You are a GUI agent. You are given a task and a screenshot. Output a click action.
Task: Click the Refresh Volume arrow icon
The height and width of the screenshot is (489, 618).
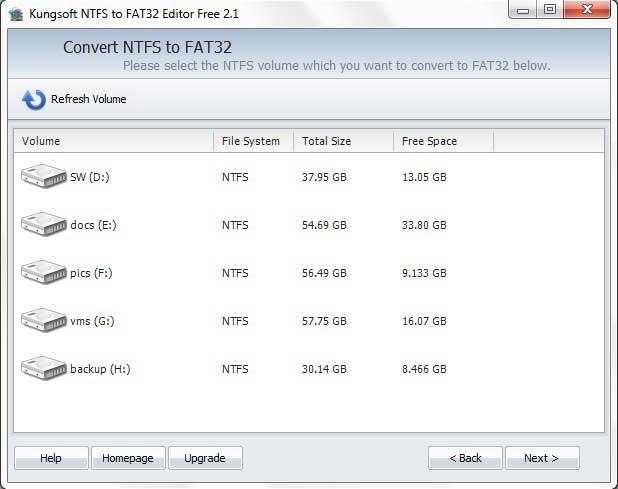[33, 99]
